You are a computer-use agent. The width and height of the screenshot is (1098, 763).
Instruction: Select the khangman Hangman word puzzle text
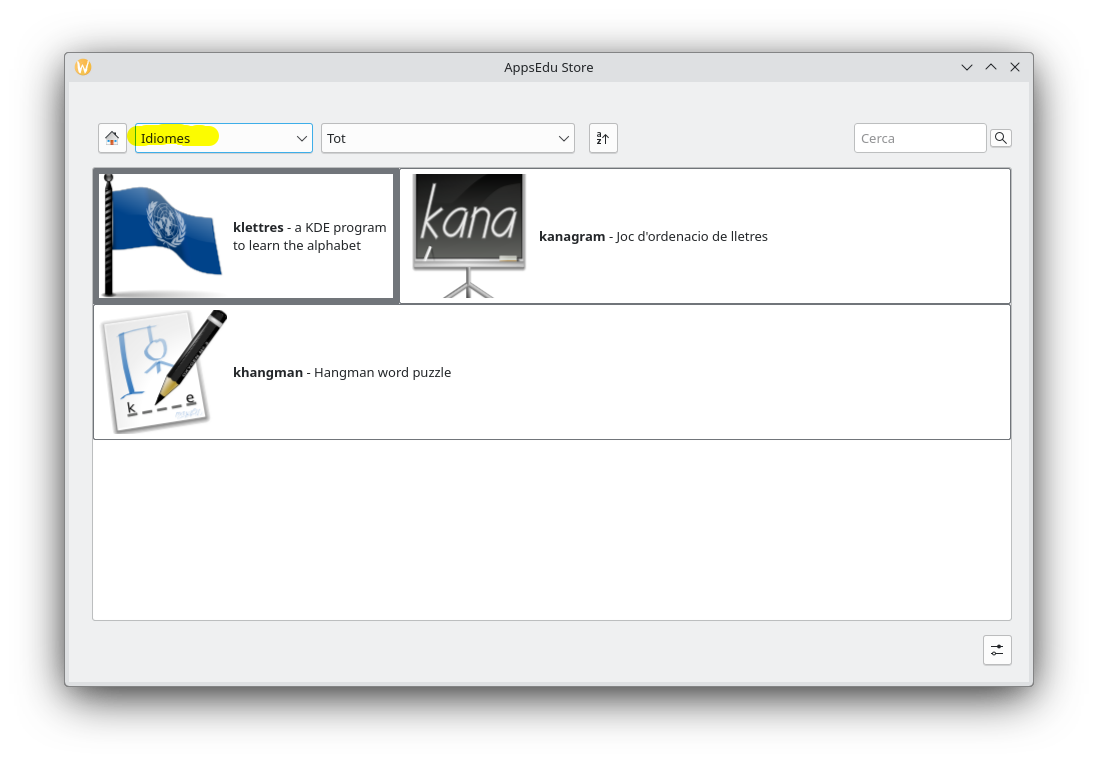pyautogui.click(x=342, y=372)
